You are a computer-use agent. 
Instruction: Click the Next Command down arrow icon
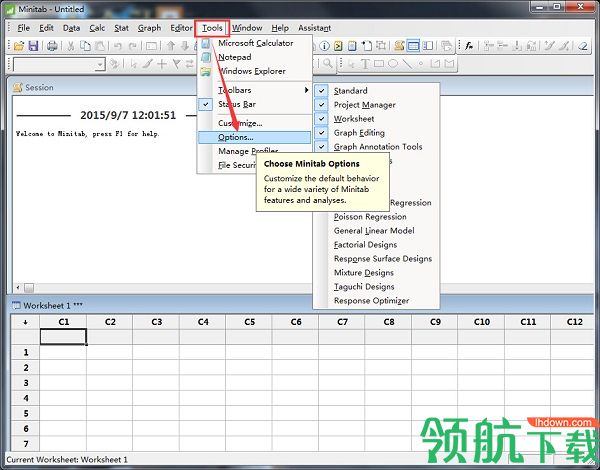(x=185, y=46)
